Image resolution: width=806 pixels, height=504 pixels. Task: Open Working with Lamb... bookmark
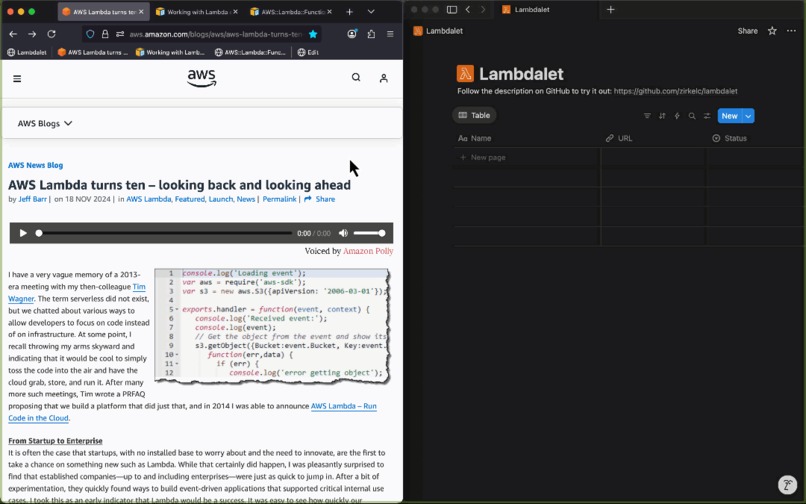point(170,52)
